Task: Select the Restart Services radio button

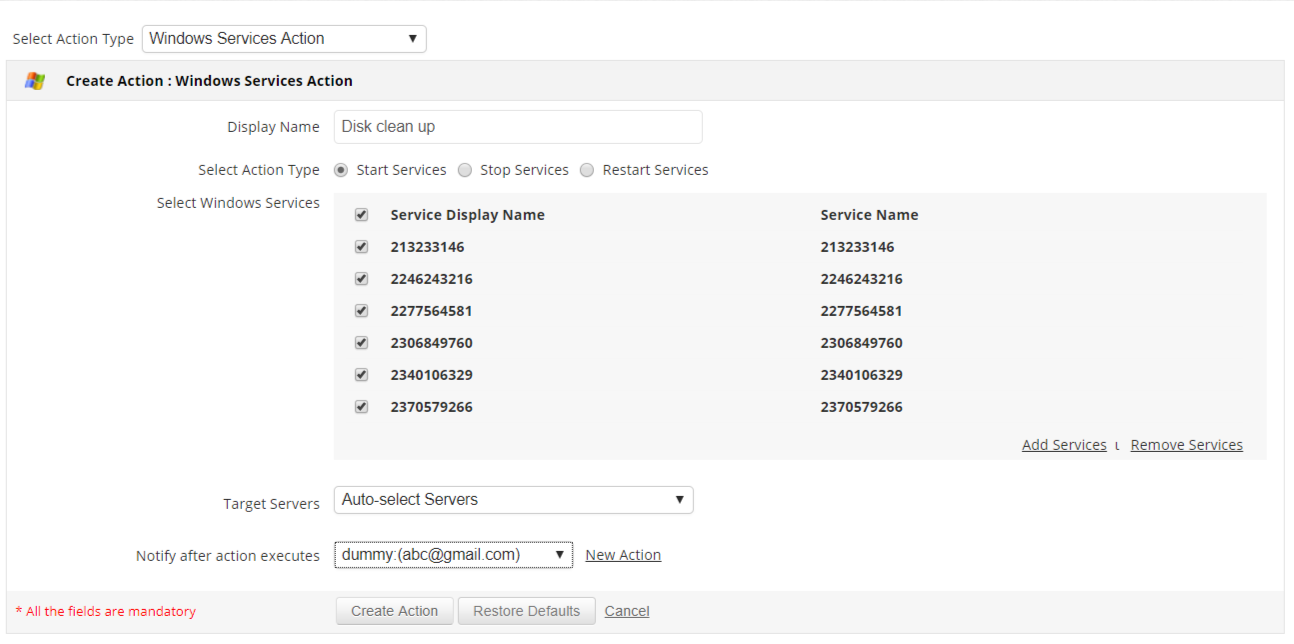Action: click(587, 170)
